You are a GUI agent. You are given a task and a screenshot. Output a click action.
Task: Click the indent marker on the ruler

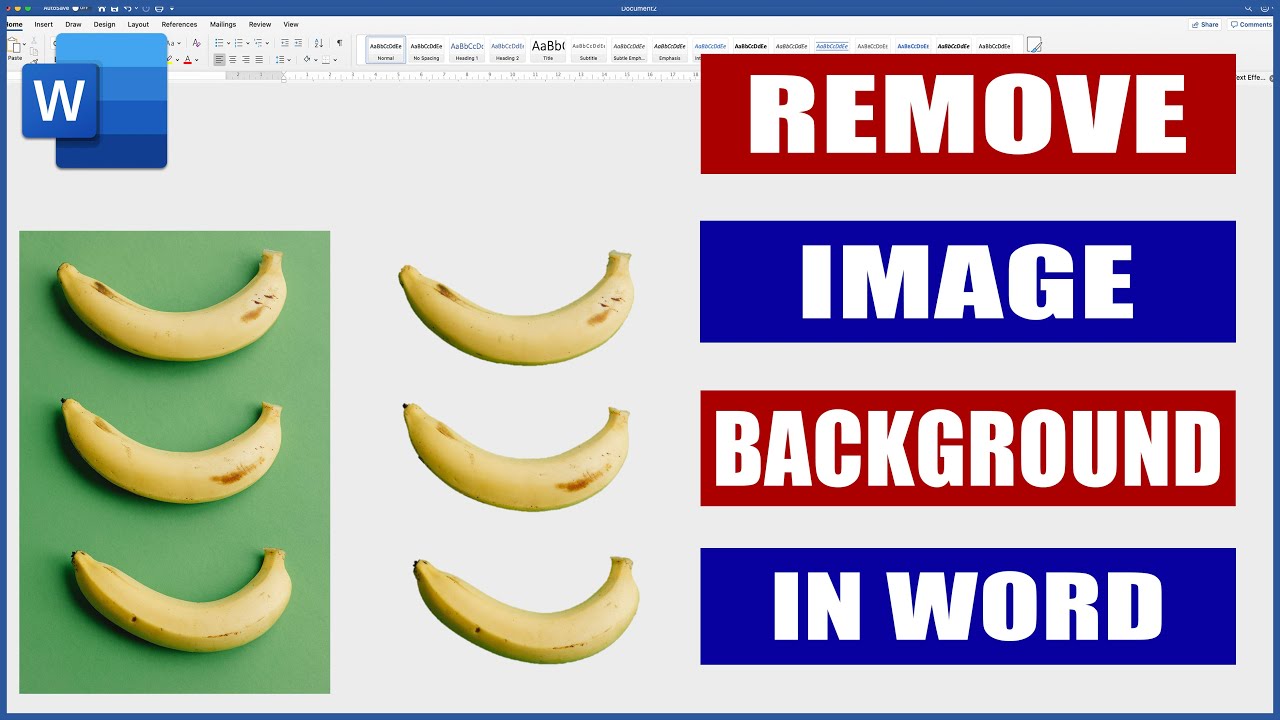coord(284,76)
